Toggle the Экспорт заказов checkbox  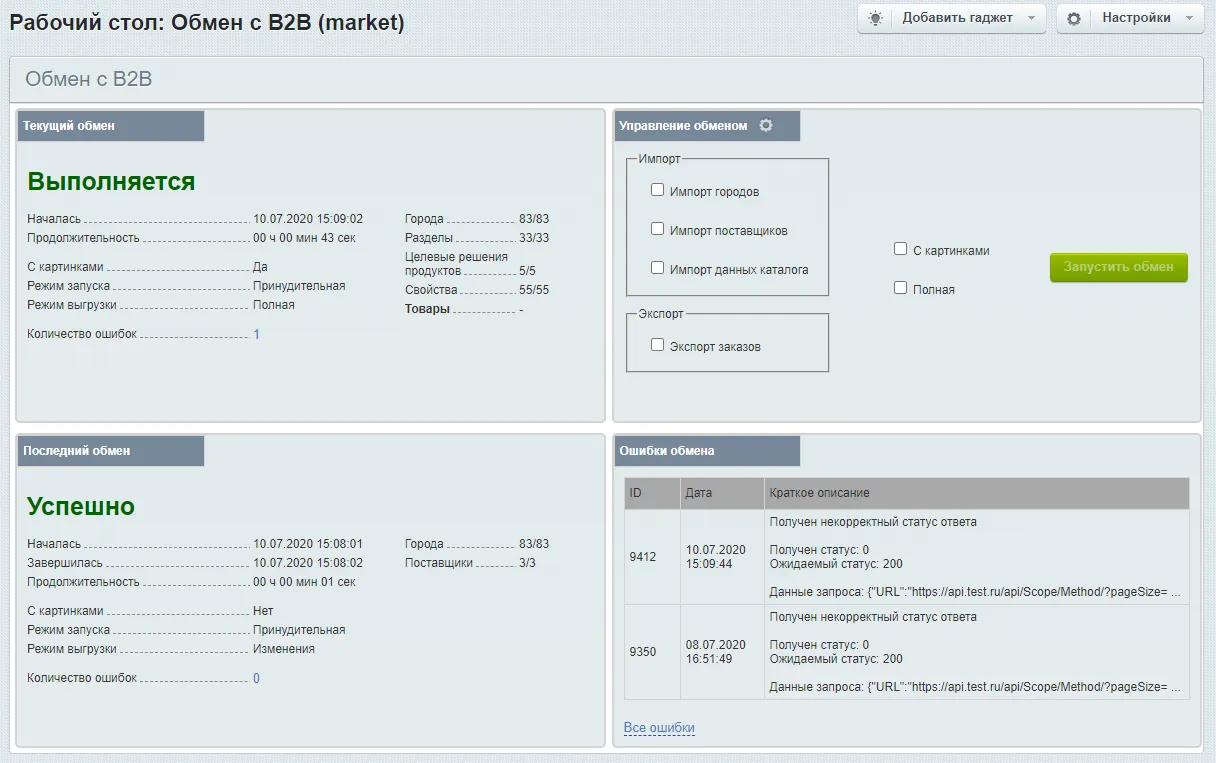click(657, 345)
